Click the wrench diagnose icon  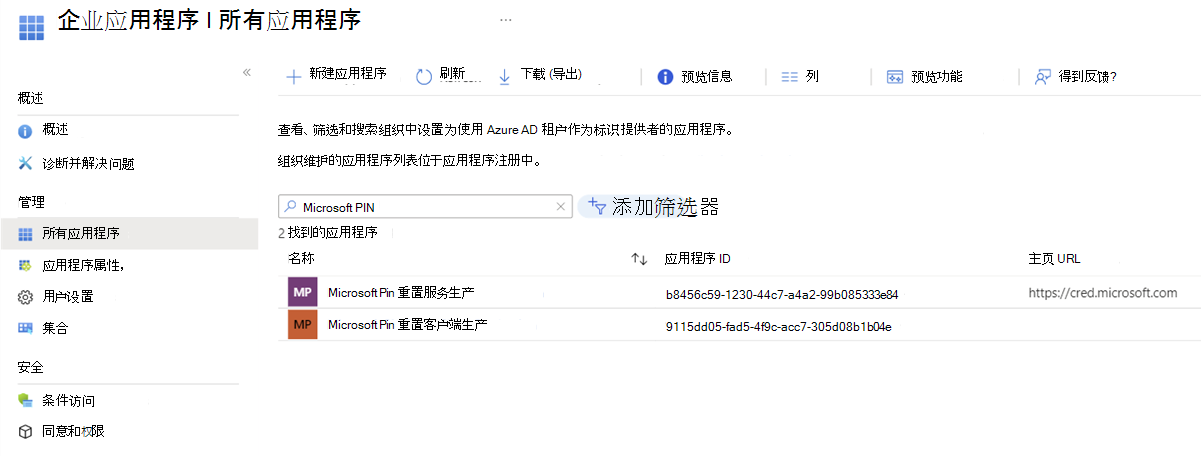coord(26,163)
